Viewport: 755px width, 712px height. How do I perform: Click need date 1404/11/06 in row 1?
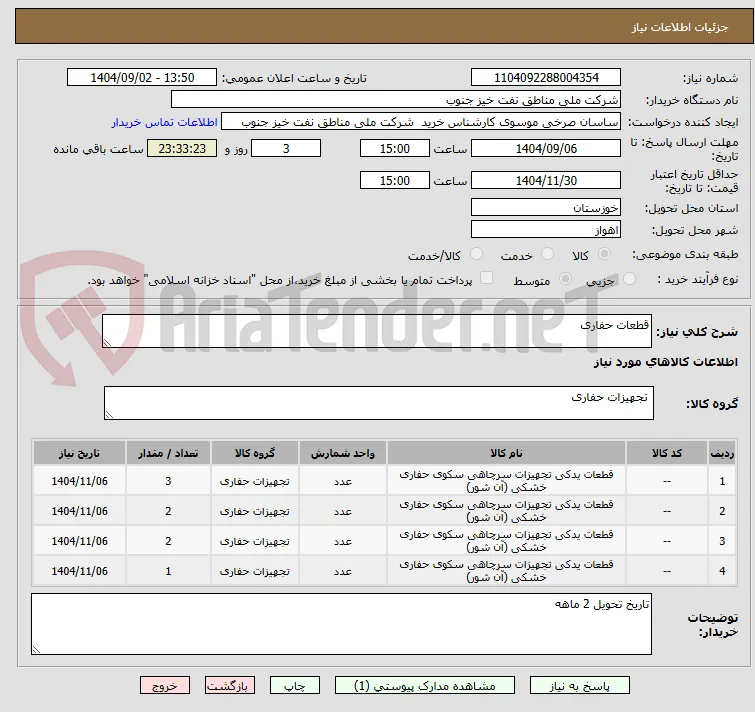(x=79, y=481)
